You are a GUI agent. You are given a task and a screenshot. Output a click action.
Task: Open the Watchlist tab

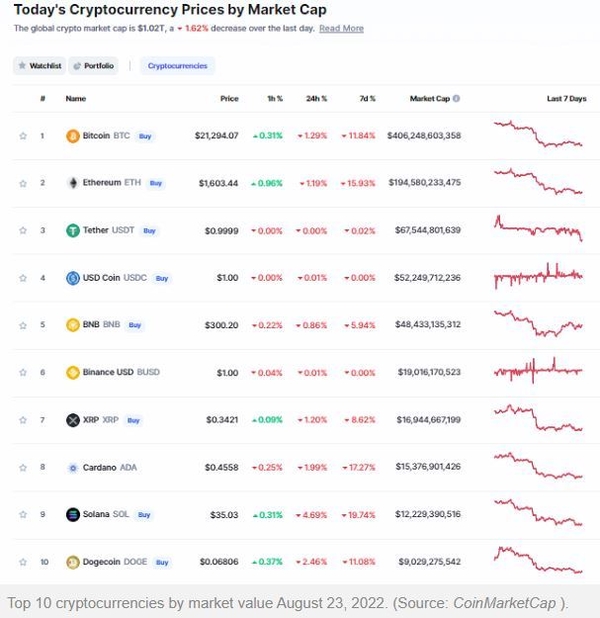pos(39,66)
